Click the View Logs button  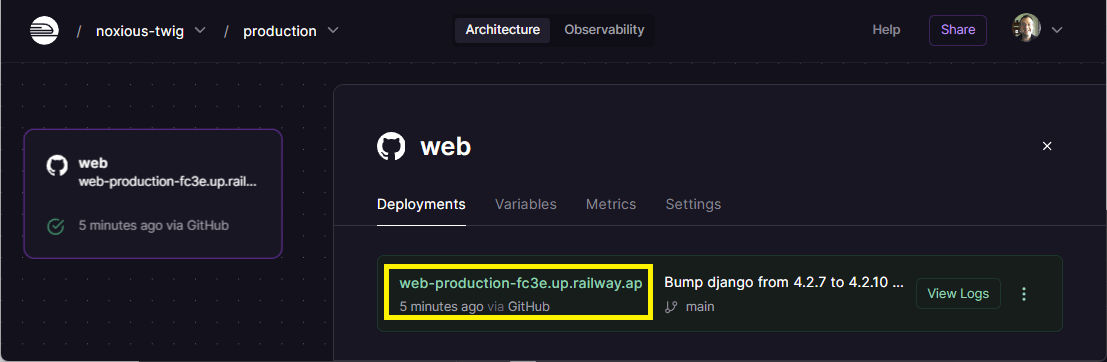[958, 294]
